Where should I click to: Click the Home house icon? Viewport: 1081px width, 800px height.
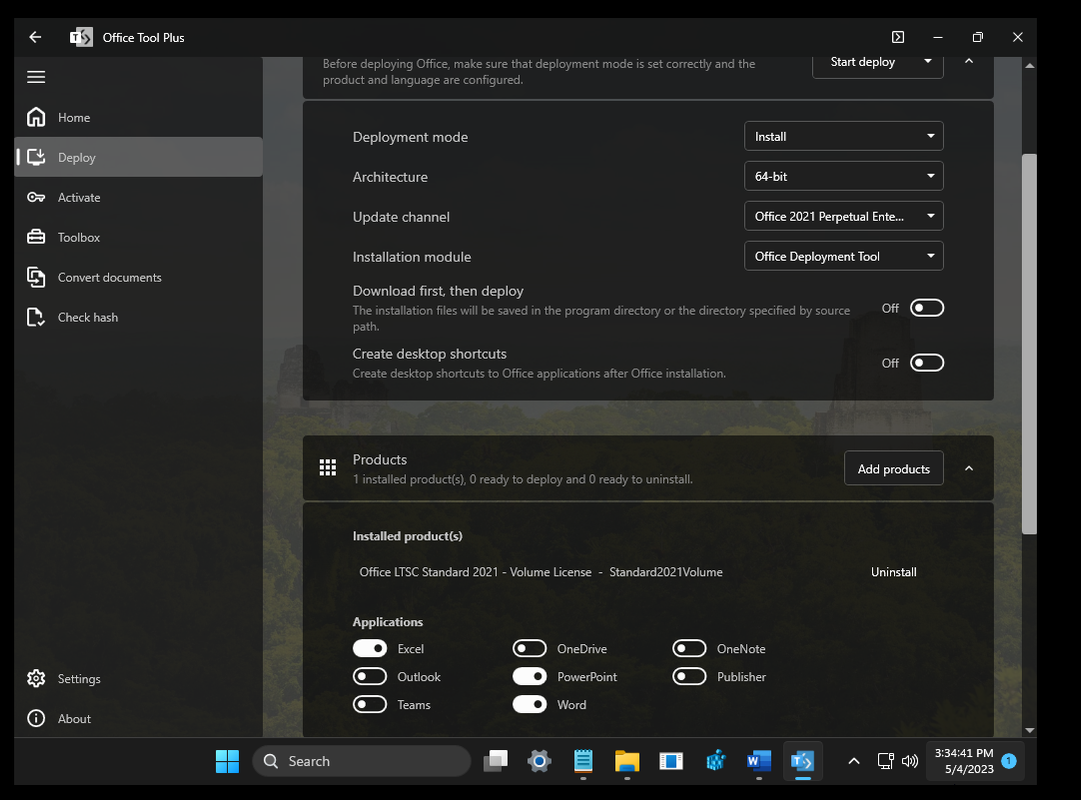pyautogui.click(x=36, y=117)
